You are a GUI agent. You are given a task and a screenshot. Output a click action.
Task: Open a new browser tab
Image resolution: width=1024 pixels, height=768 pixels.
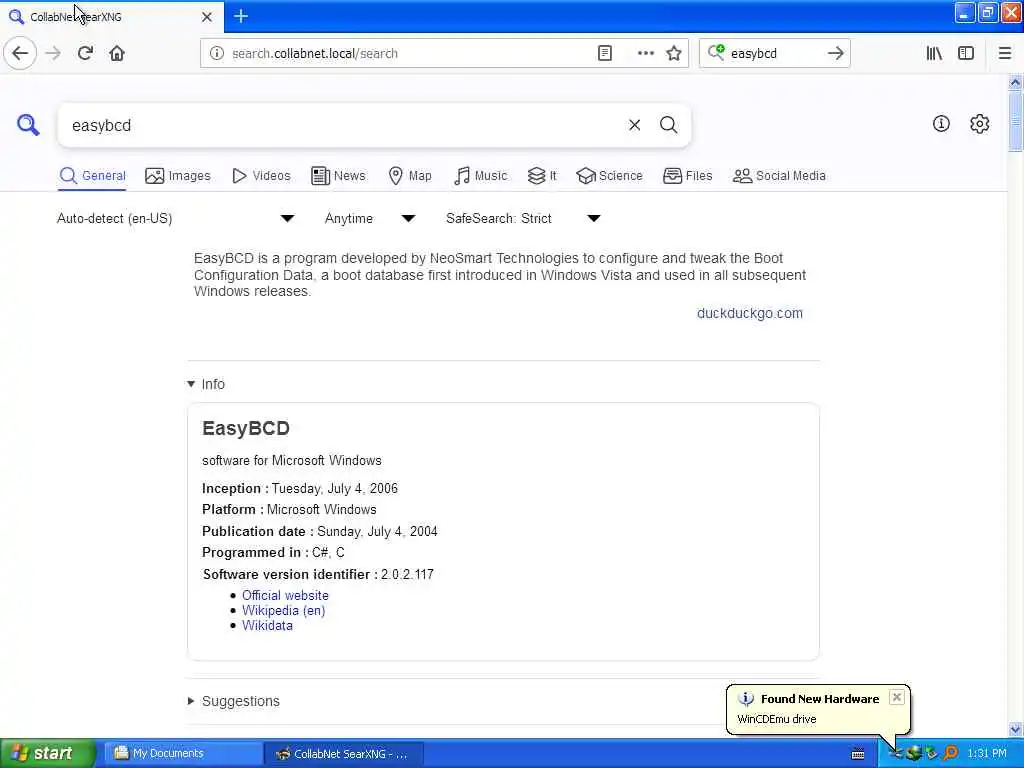241,16
